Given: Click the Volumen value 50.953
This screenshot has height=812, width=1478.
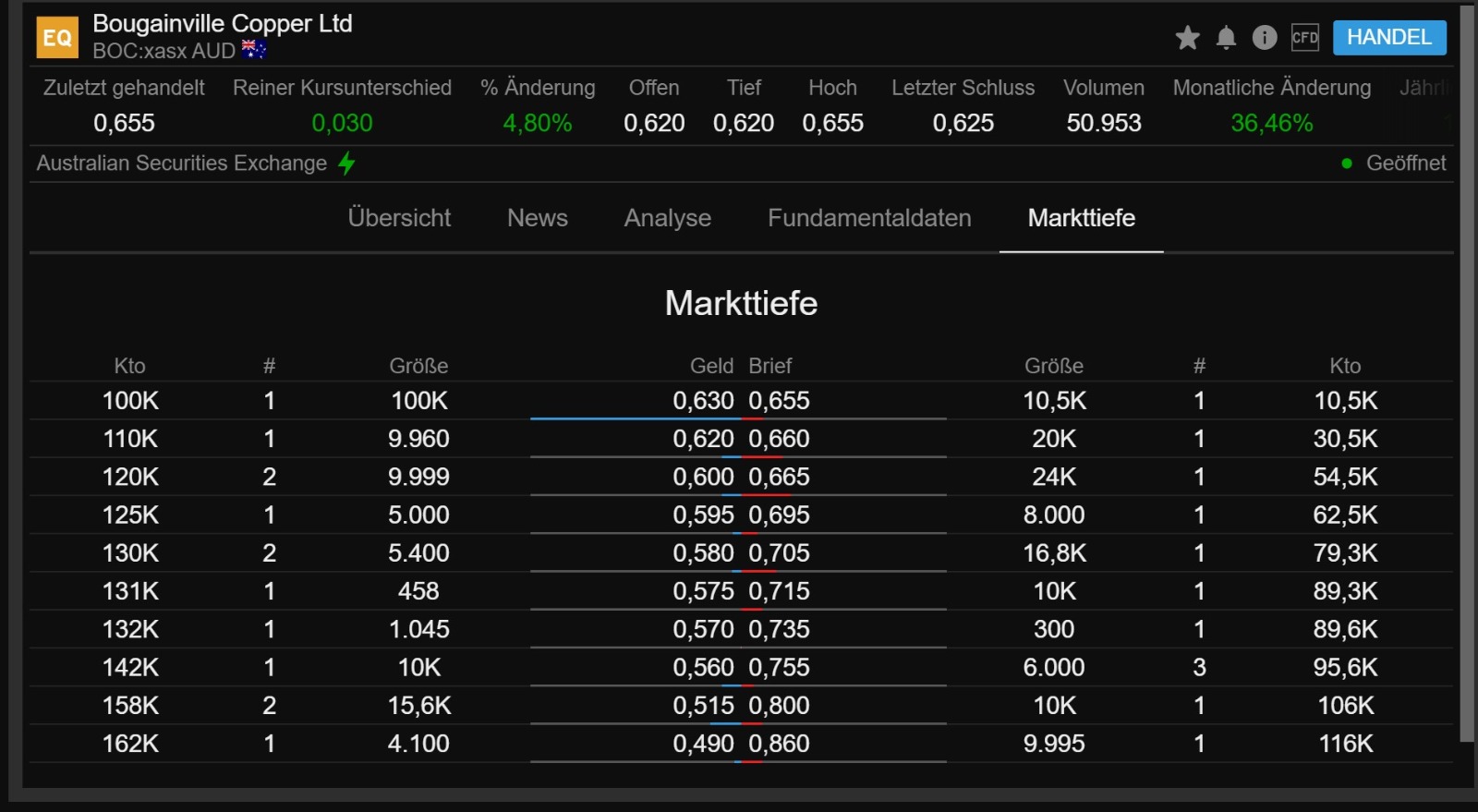Looking at the screenshot, I should (x=1104, y=123).
